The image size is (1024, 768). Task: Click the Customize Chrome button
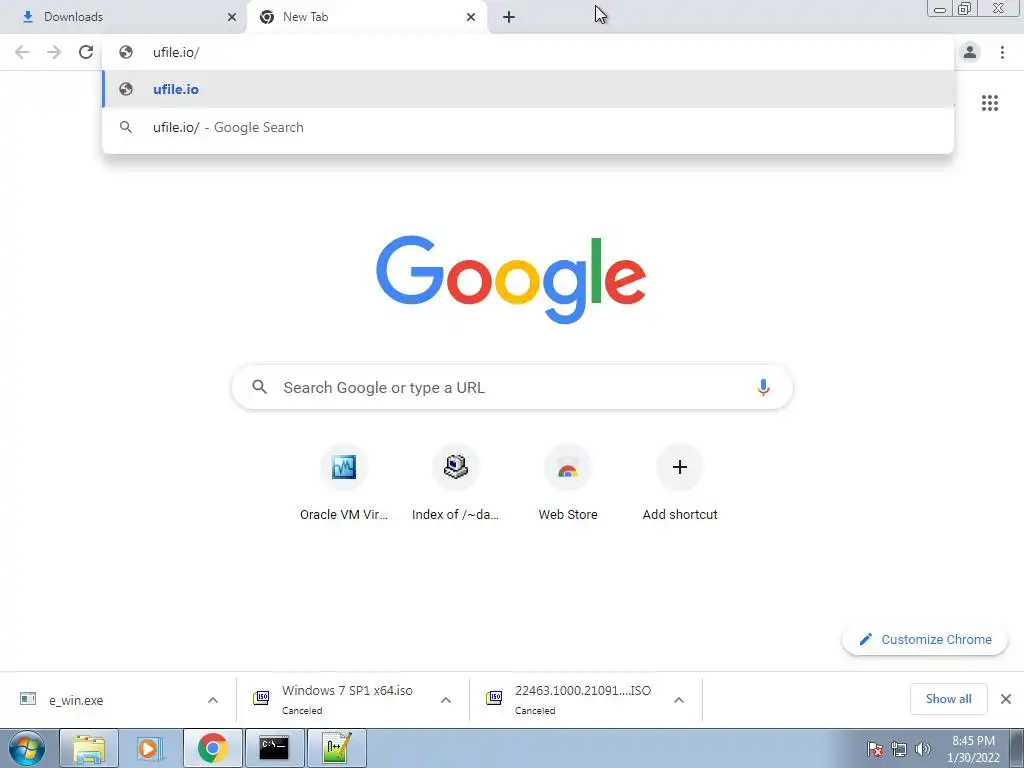pyautogui.click(x=925, y=639)
